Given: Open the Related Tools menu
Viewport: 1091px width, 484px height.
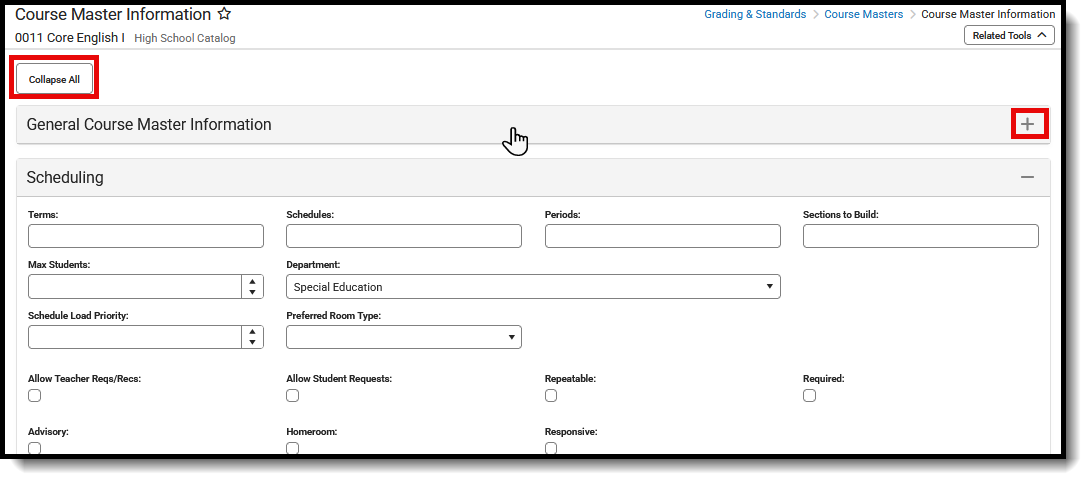Looking at the screenshot, I should [x=1009, y=36].
